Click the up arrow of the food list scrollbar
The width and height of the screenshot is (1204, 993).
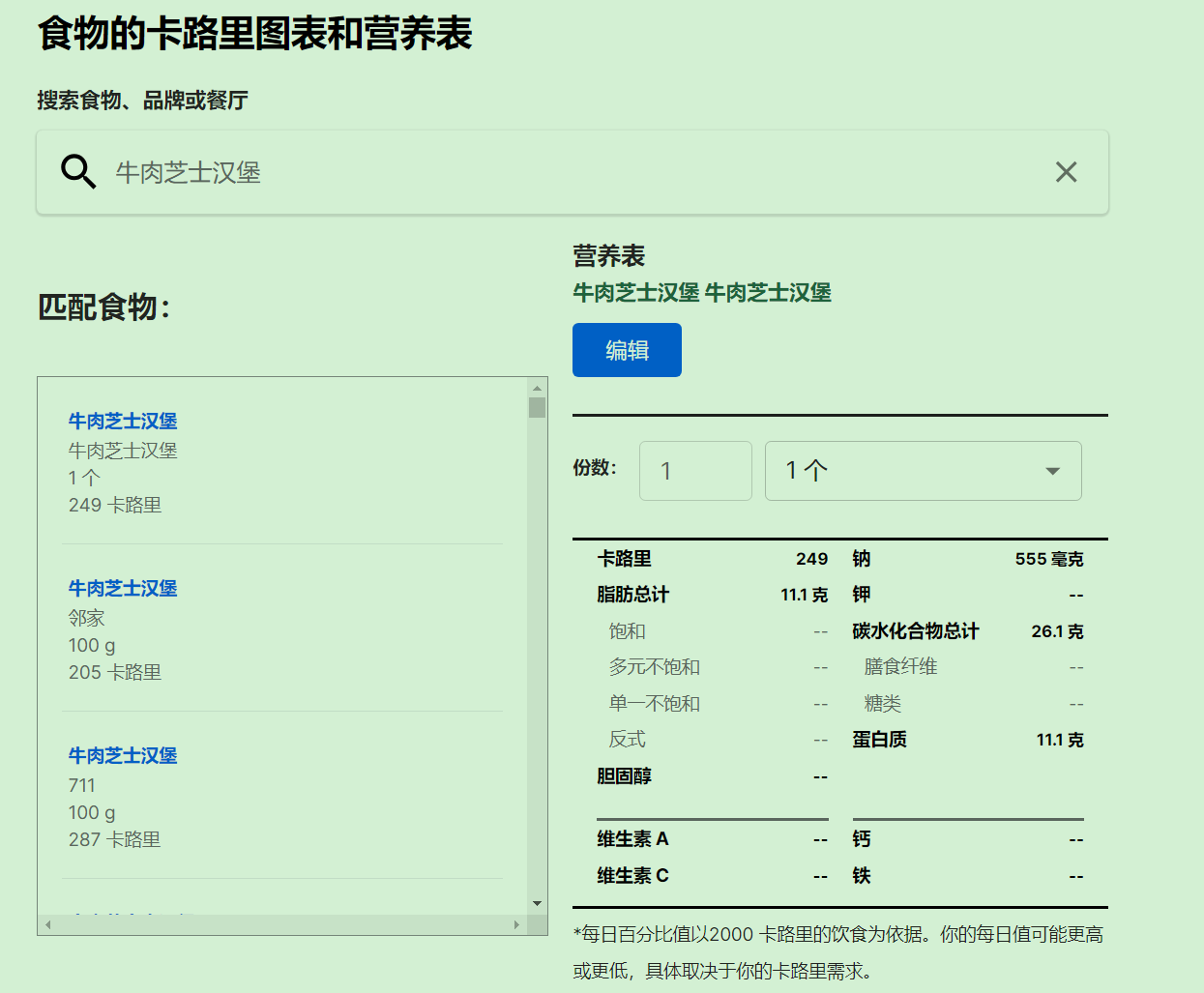[537, 387]
